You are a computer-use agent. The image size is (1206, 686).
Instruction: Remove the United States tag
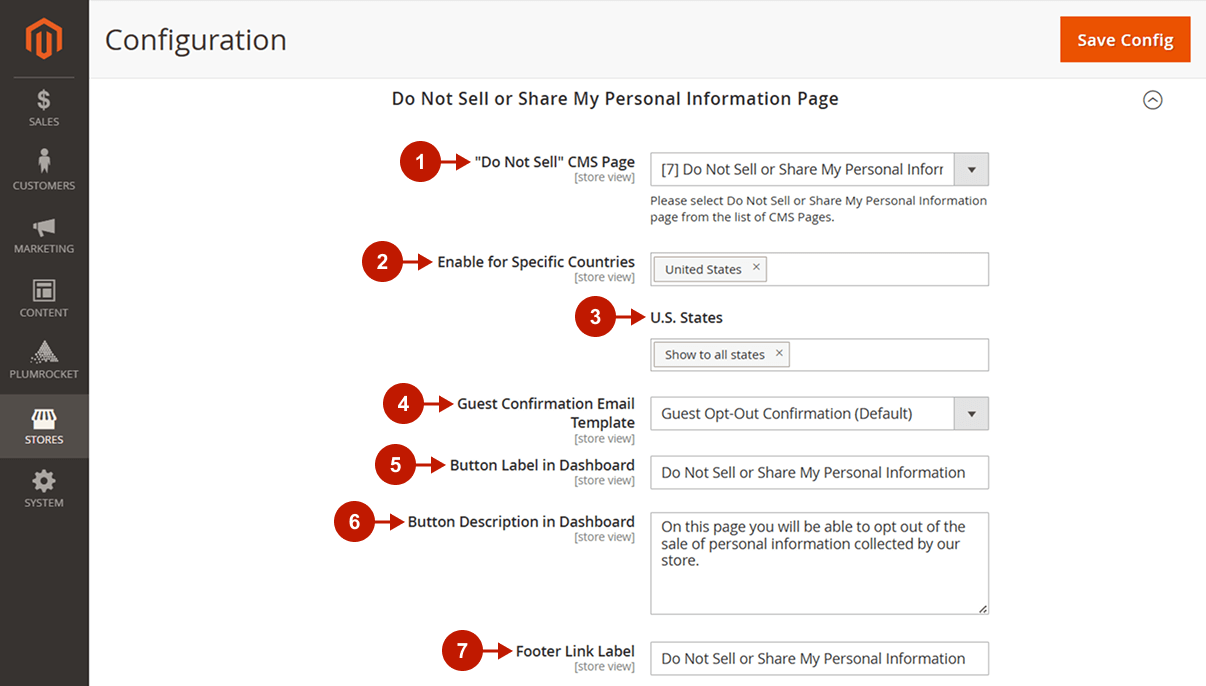(756, 267)
